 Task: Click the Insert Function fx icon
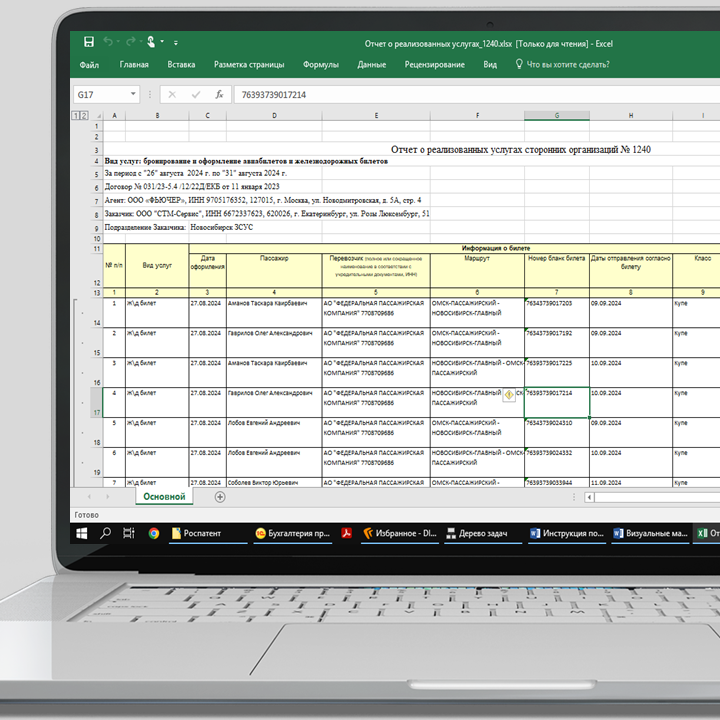point(219,95)
